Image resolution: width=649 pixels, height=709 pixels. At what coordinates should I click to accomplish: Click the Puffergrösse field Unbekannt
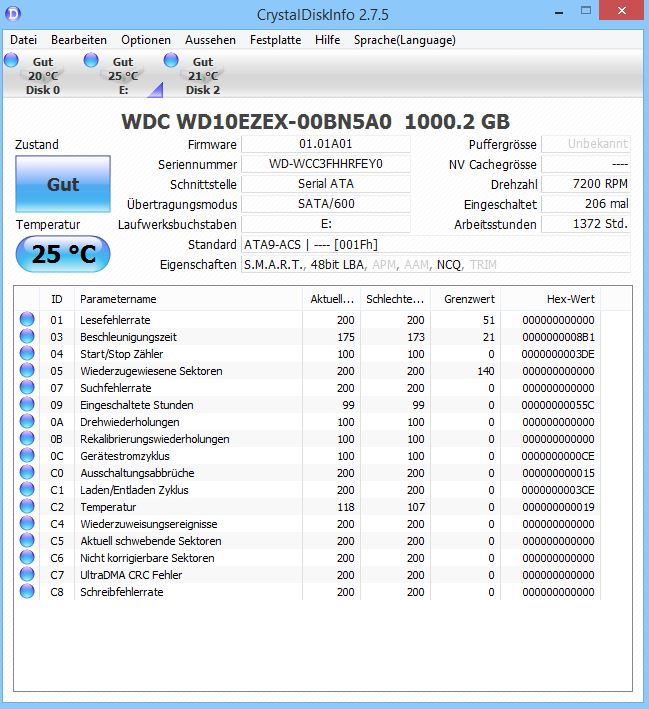(586, 144)
